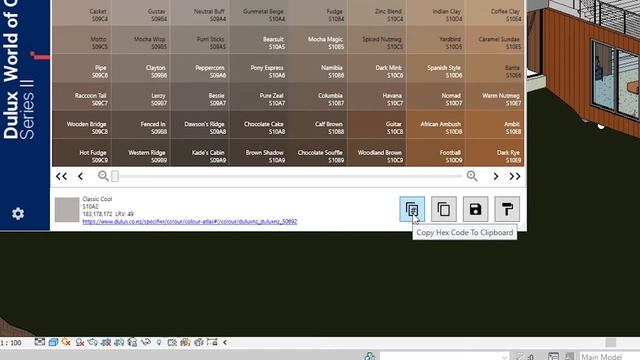The height and width of the screenshot is (360, 640).
Task: Go to previous page with single left arrow
Action: coord(80,176)
